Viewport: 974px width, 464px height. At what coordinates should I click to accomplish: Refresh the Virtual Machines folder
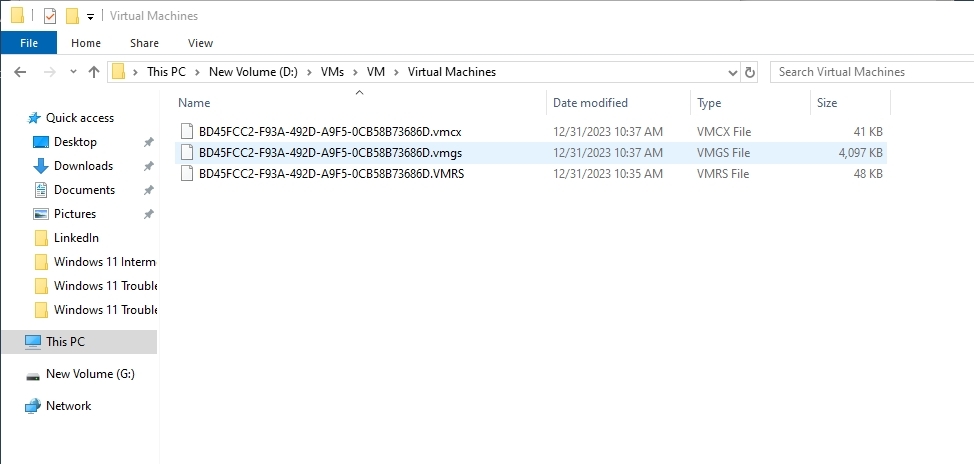click(x=750, y=73)
